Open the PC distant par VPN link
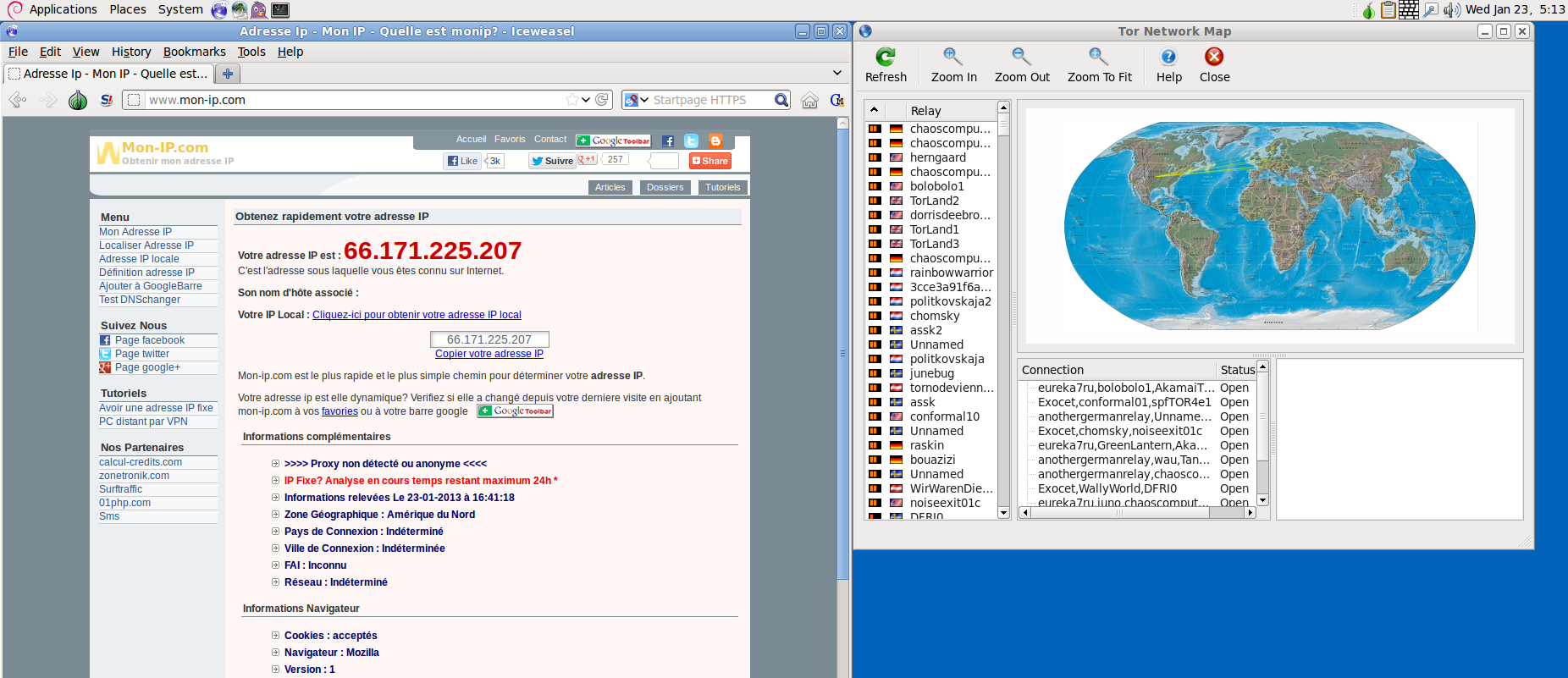 point(143,422)
